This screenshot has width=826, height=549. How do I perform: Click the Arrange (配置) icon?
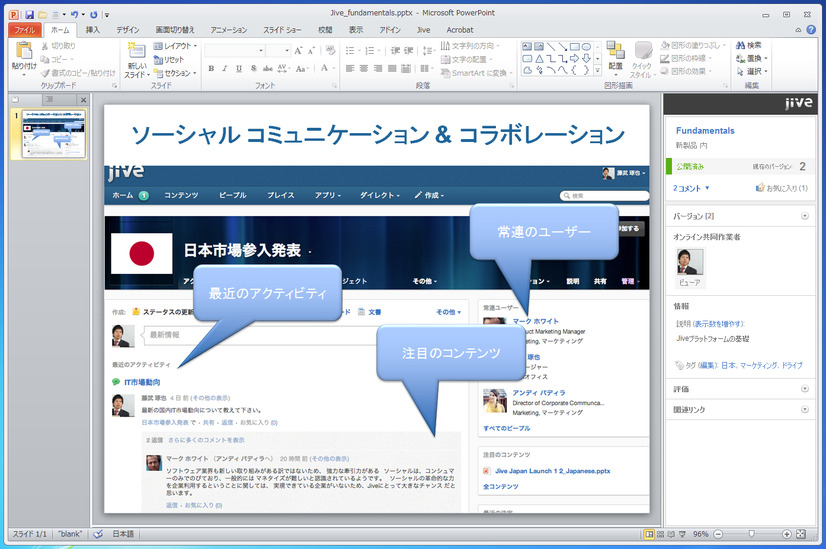coord(615,51)
